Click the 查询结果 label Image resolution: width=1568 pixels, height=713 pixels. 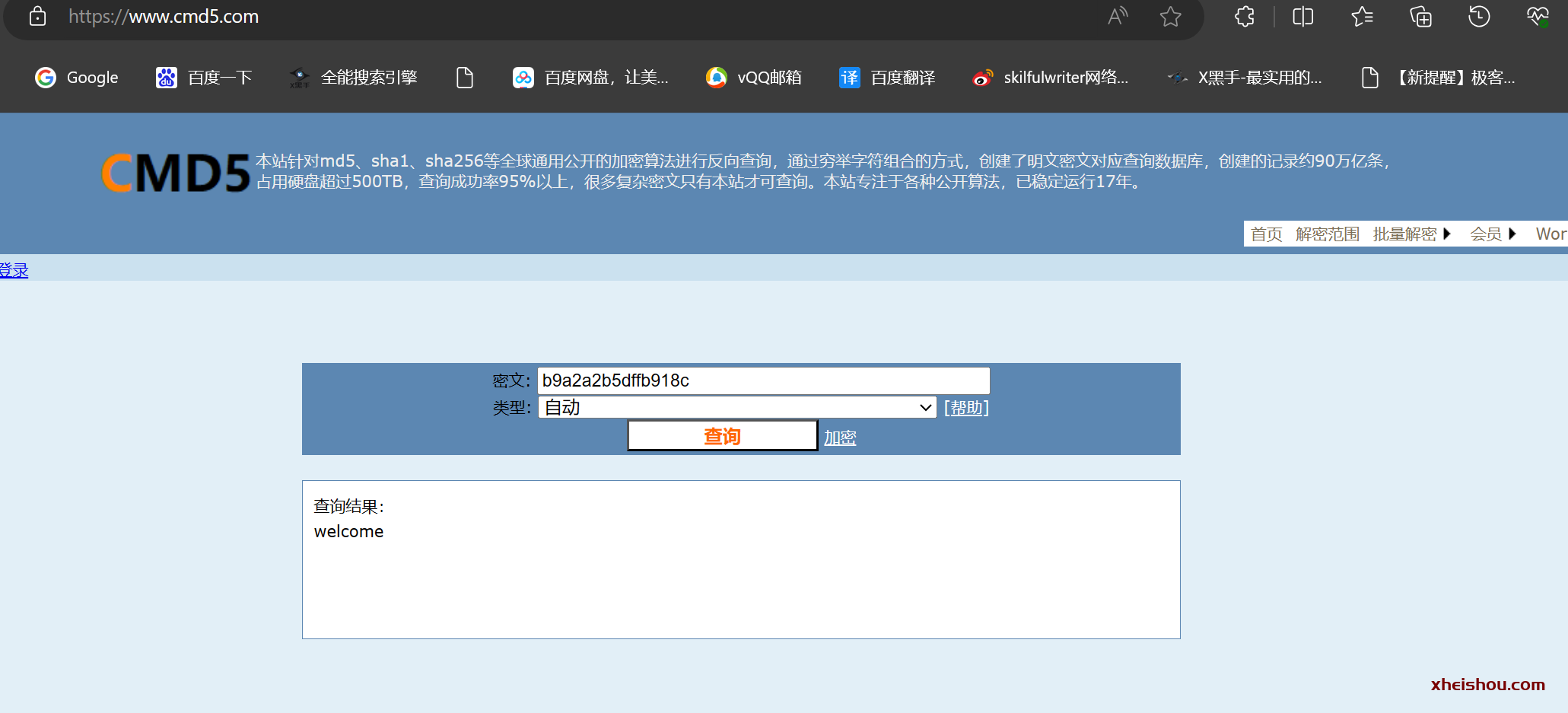[x=349, y=506]
